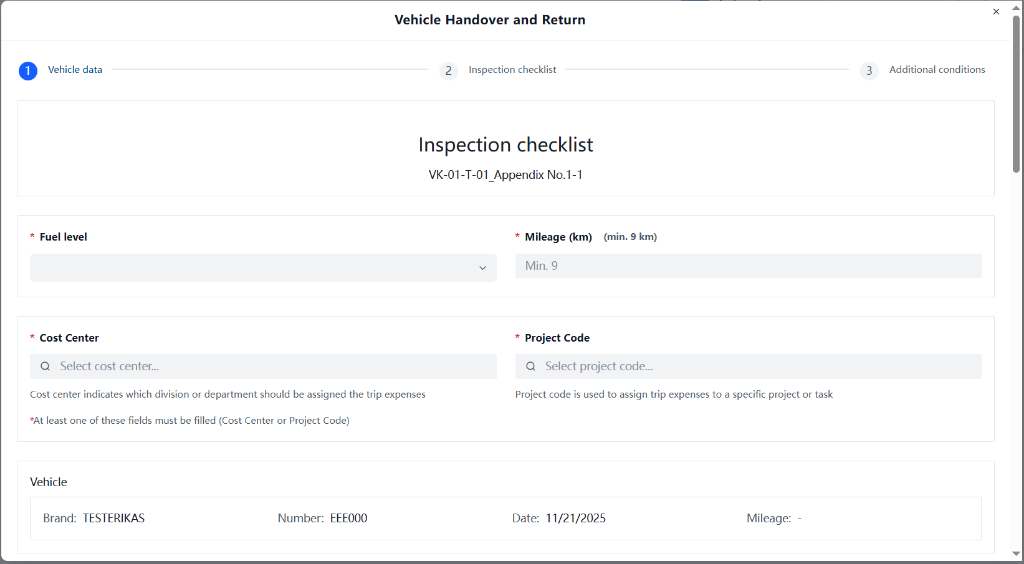Click the Select project code search field
1024x564 pixels.
coord(748,366)
